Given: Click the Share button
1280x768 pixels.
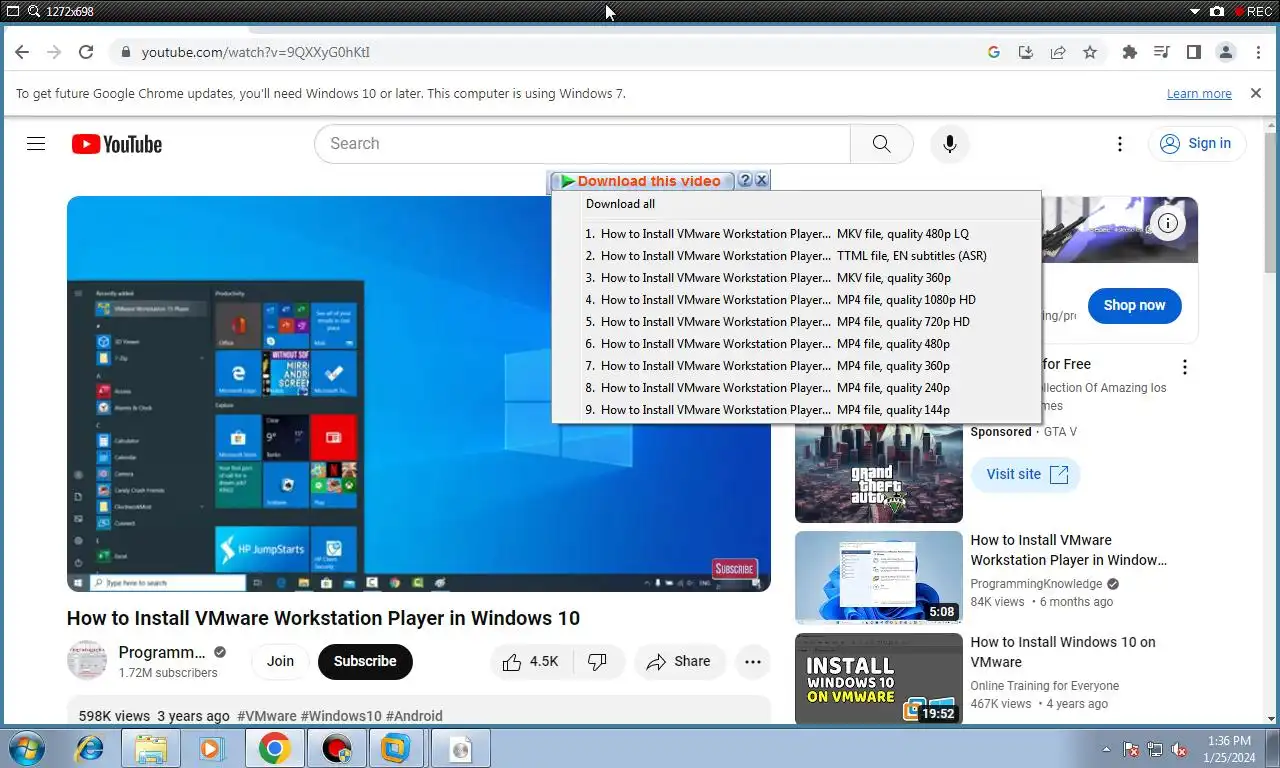Looking at the screenshot, I should (x=678, y=662).
